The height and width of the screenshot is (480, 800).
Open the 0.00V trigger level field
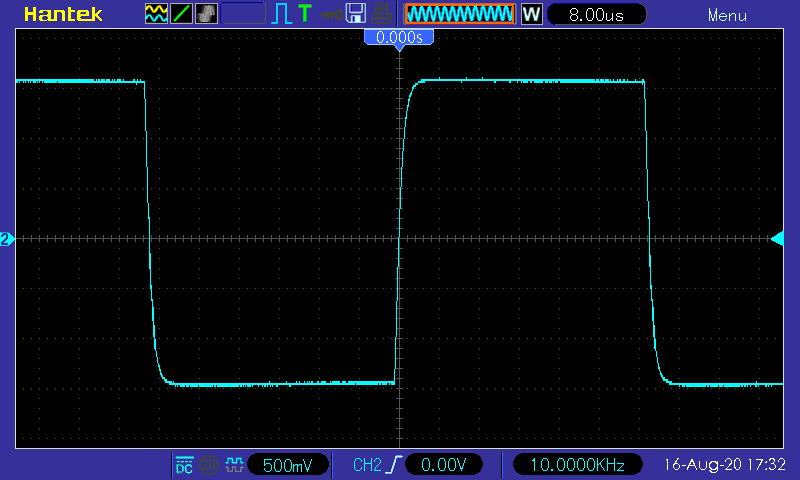point(443,465)
